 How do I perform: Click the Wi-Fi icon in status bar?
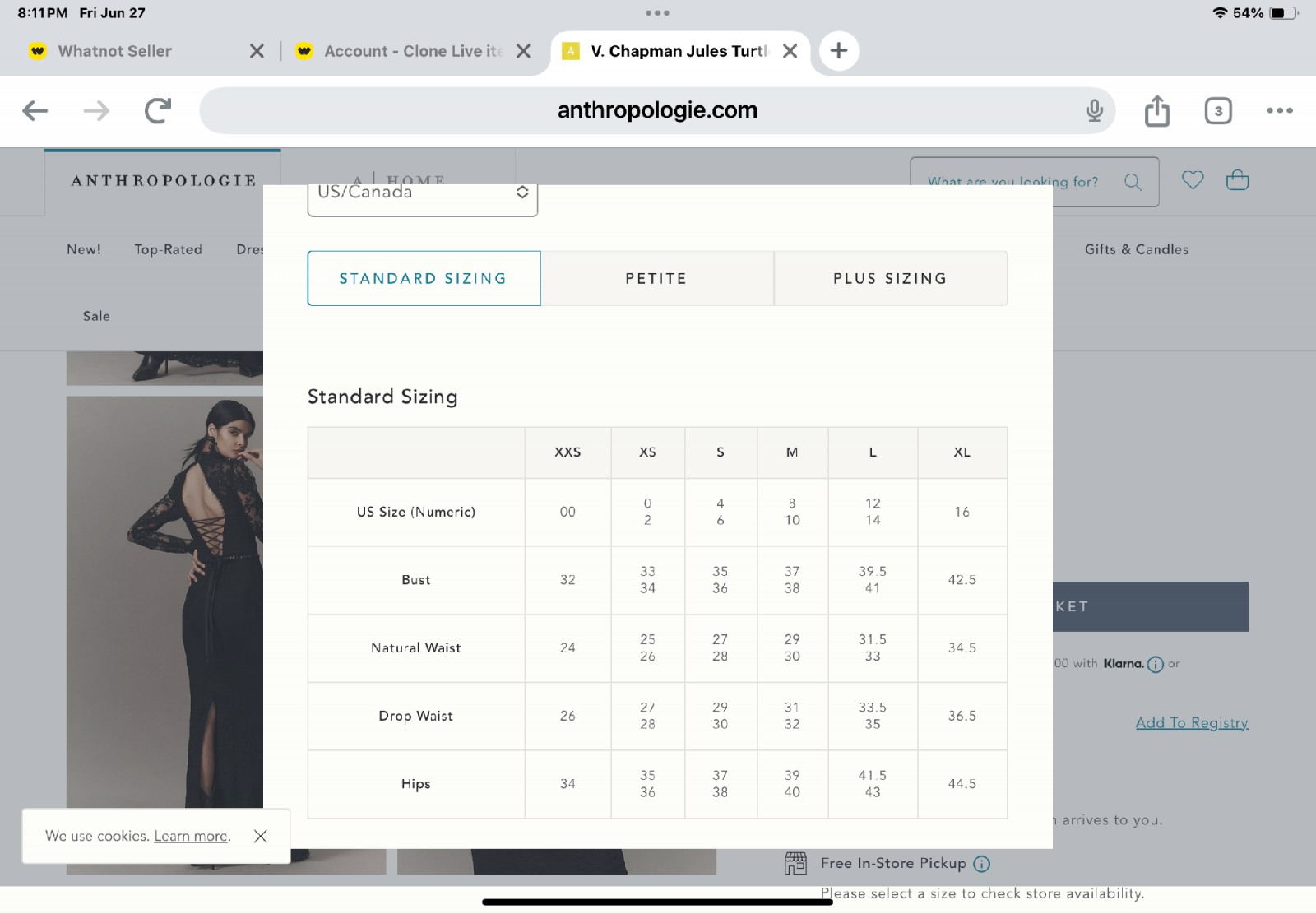(x=1220, y=13)
